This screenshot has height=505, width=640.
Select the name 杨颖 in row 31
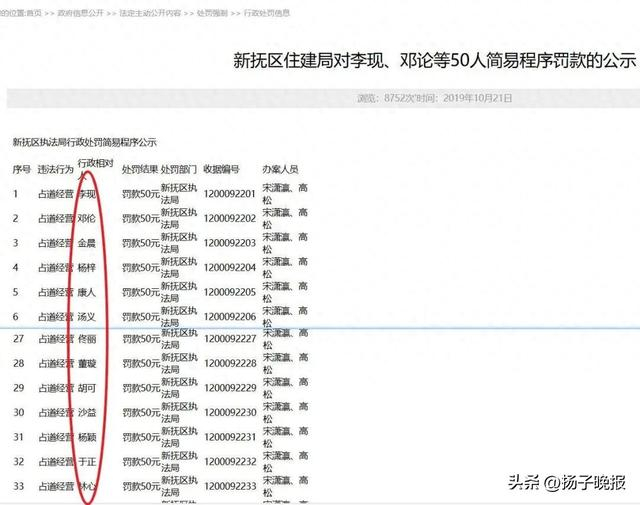tap(87, 437)
